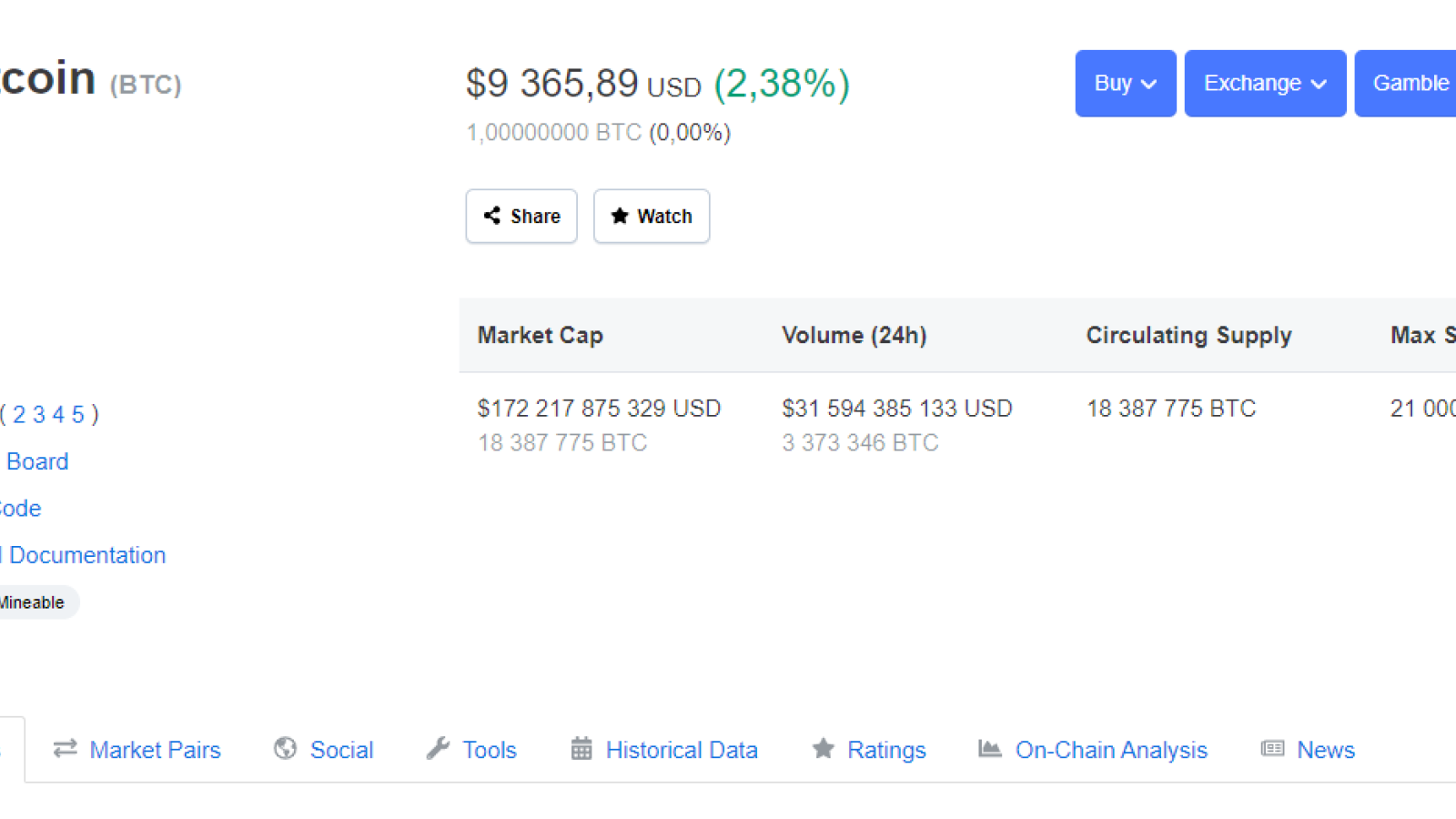Image resolution: width=1456 pixels, height=819 pixels.
Task: Click the 3 373 346 BTC volume value
Action: click(860, 443)
